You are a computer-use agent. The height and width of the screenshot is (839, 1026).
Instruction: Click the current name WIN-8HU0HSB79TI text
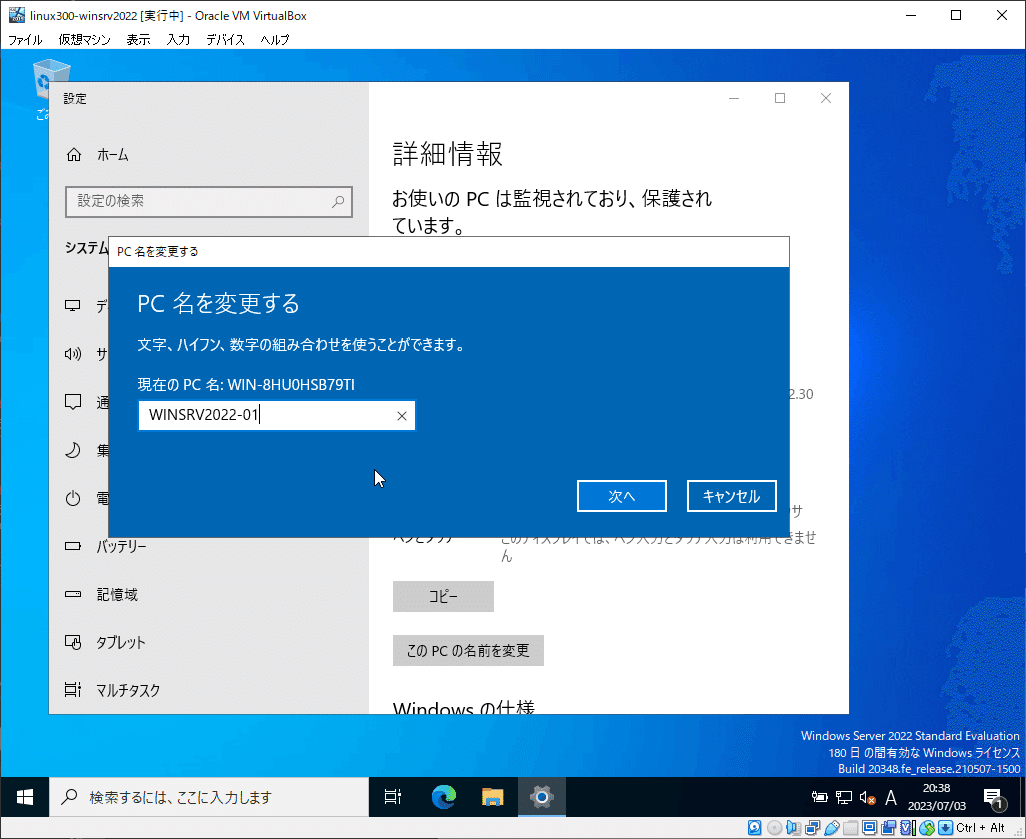coord(291,385)
